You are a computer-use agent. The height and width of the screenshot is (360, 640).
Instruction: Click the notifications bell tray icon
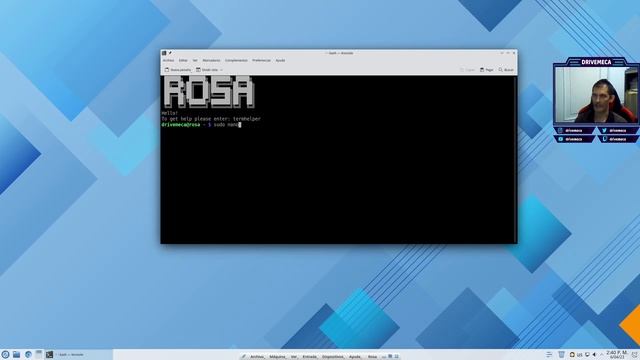click(x=572, y=355)
